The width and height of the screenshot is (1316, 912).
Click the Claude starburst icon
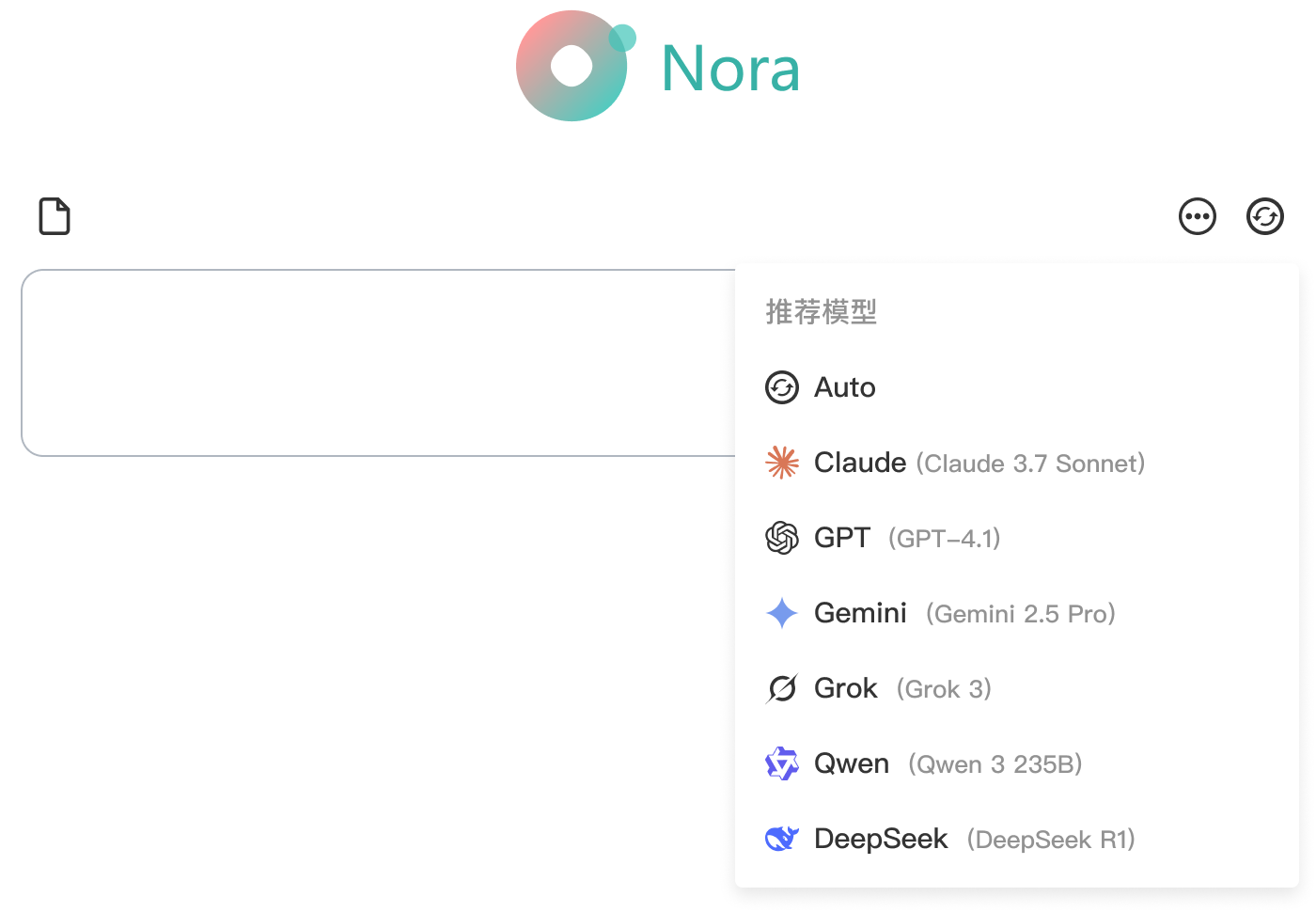pyautogui.click(x=782, y=463)
